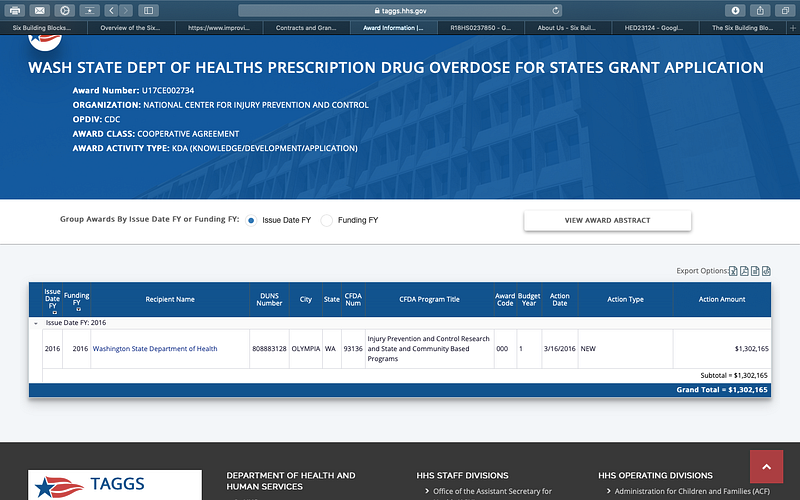Select the Issue Date FY radio button
Screen dimensions: 800x500
pos(251,220)
